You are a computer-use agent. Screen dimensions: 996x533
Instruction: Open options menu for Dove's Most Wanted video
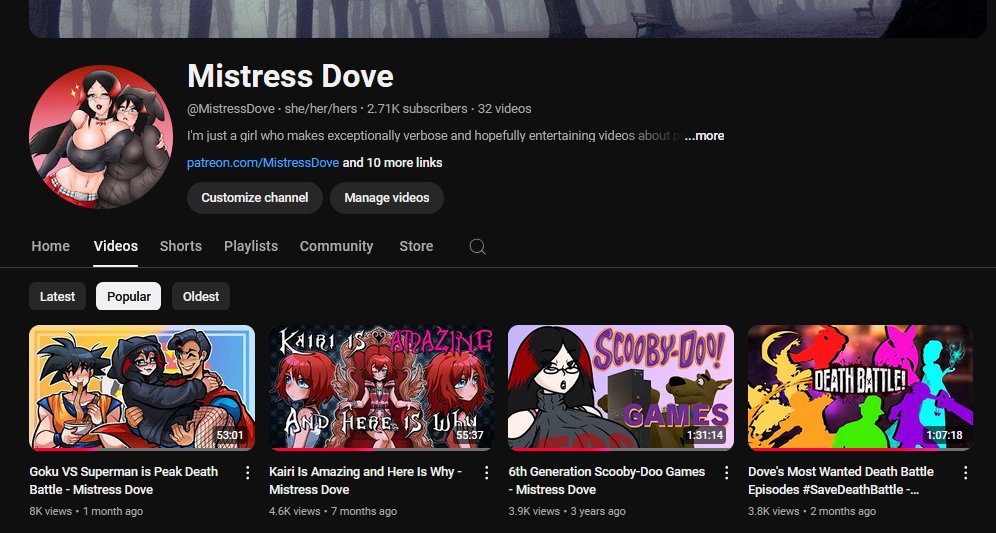(x=966, y=472)
